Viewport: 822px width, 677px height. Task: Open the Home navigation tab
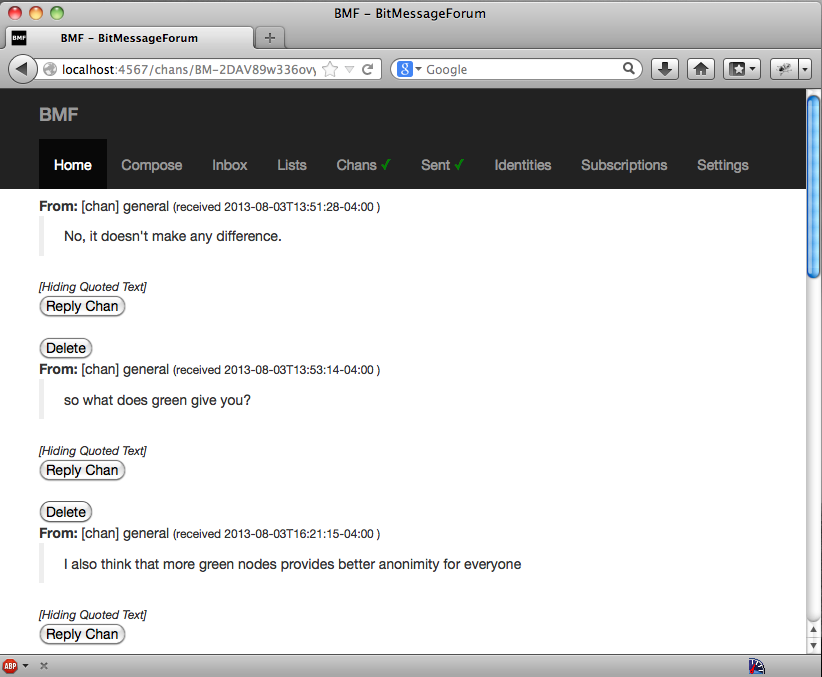[x=73, y=165]
